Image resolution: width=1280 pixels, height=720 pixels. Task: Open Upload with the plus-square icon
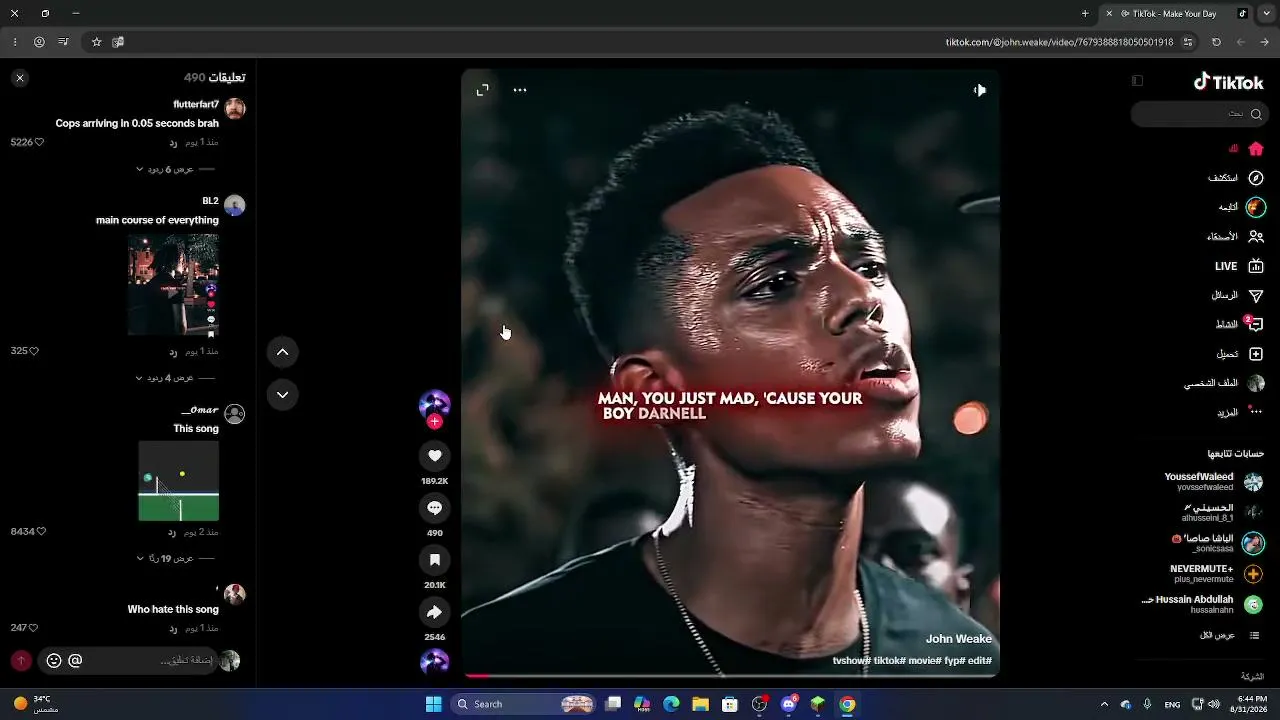tap(1256, 354)
